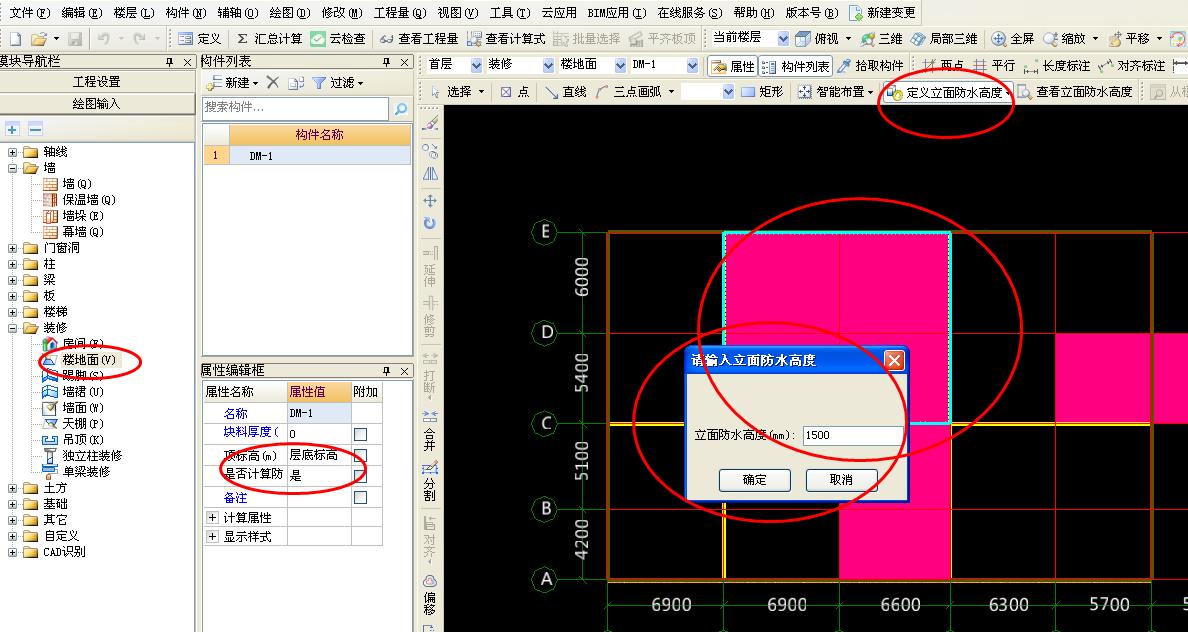Click the 搜索构件 search box
Viewport: 1188px width, 632px height.
(x=295, y=108)
